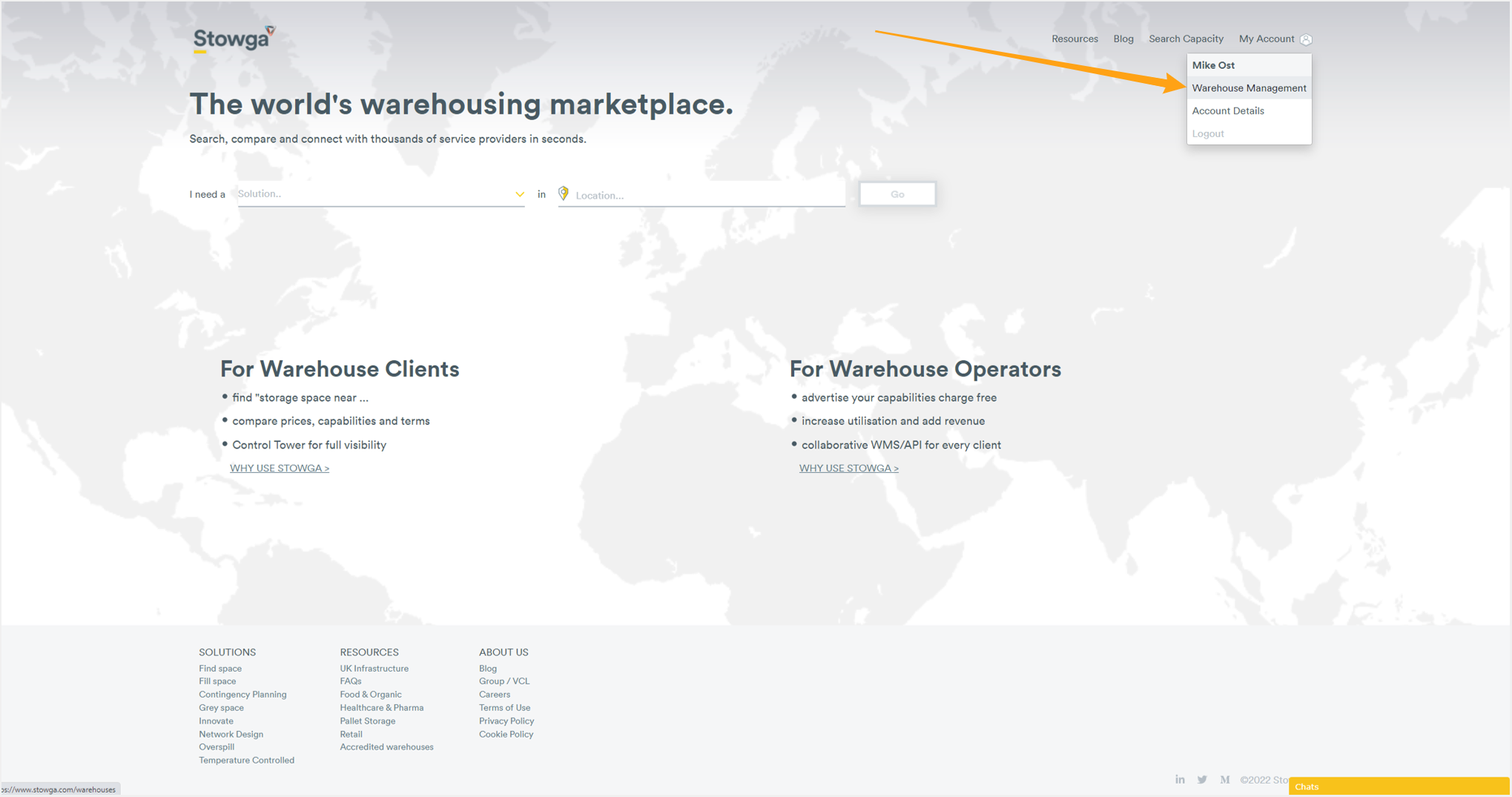
Task: Open the Find space footer link
Action: point(220,668)
